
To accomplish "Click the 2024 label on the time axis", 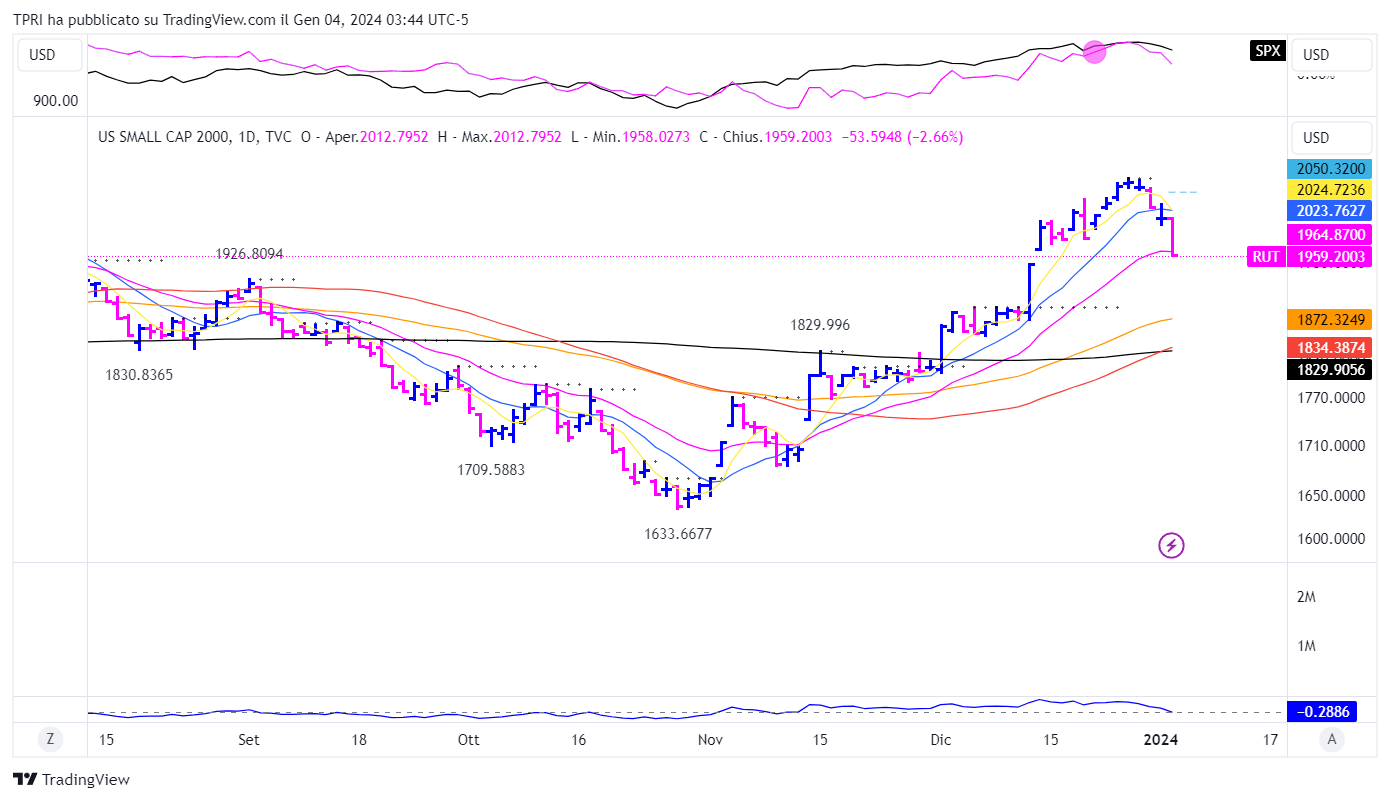I will (1160, 740).
